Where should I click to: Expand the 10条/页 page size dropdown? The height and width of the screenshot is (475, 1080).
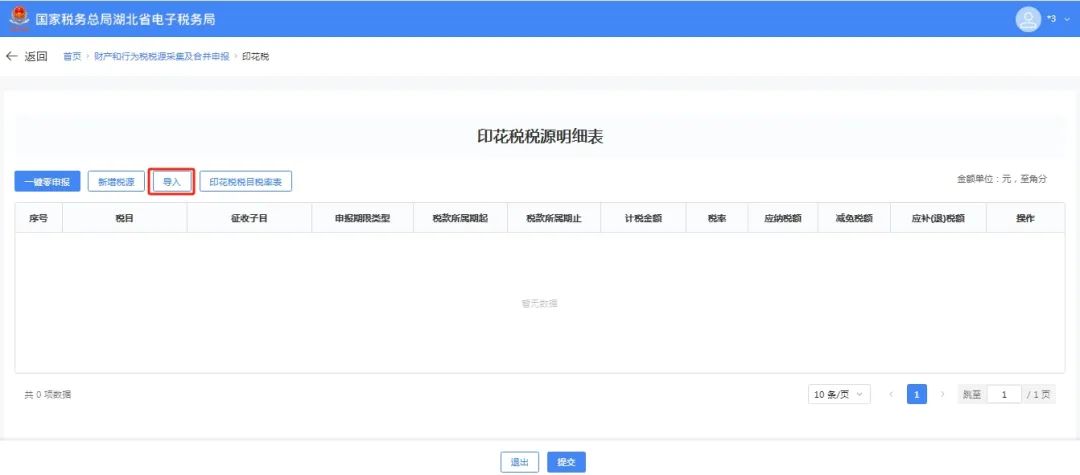point(839,394)
